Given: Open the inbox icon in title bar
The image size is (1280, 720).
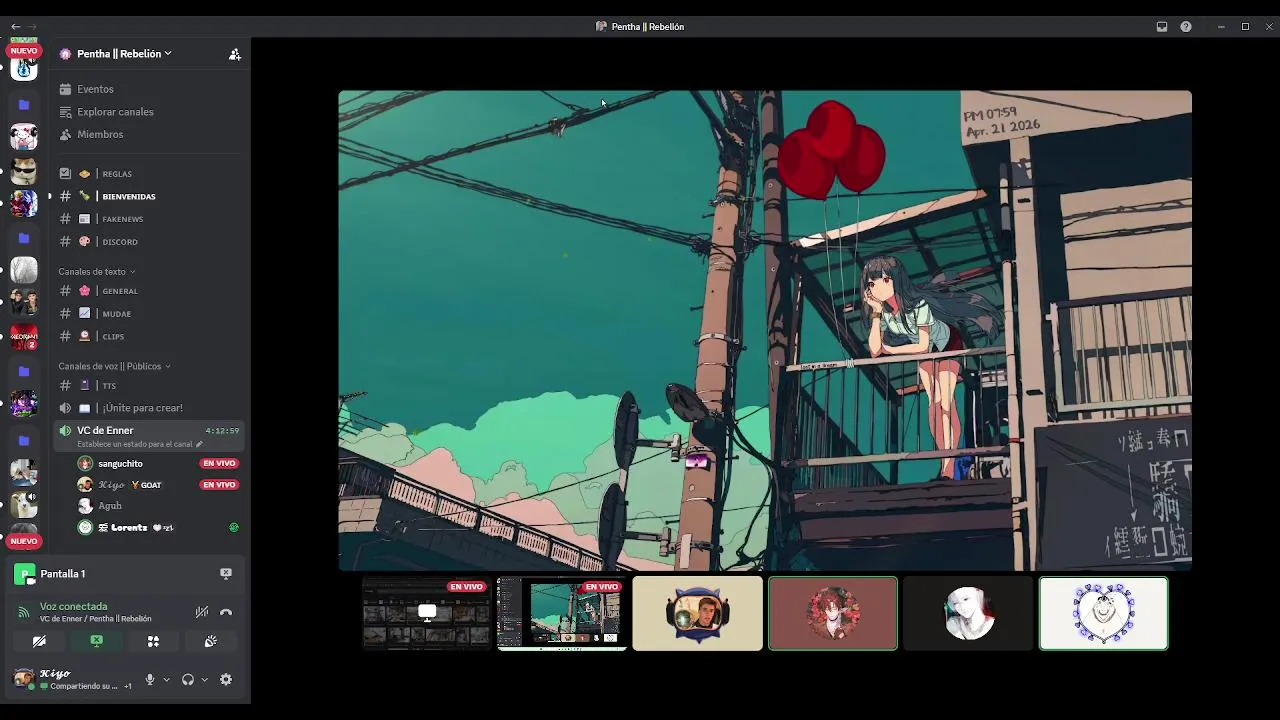Looking at the screenshot, I should pos(1162,27).
